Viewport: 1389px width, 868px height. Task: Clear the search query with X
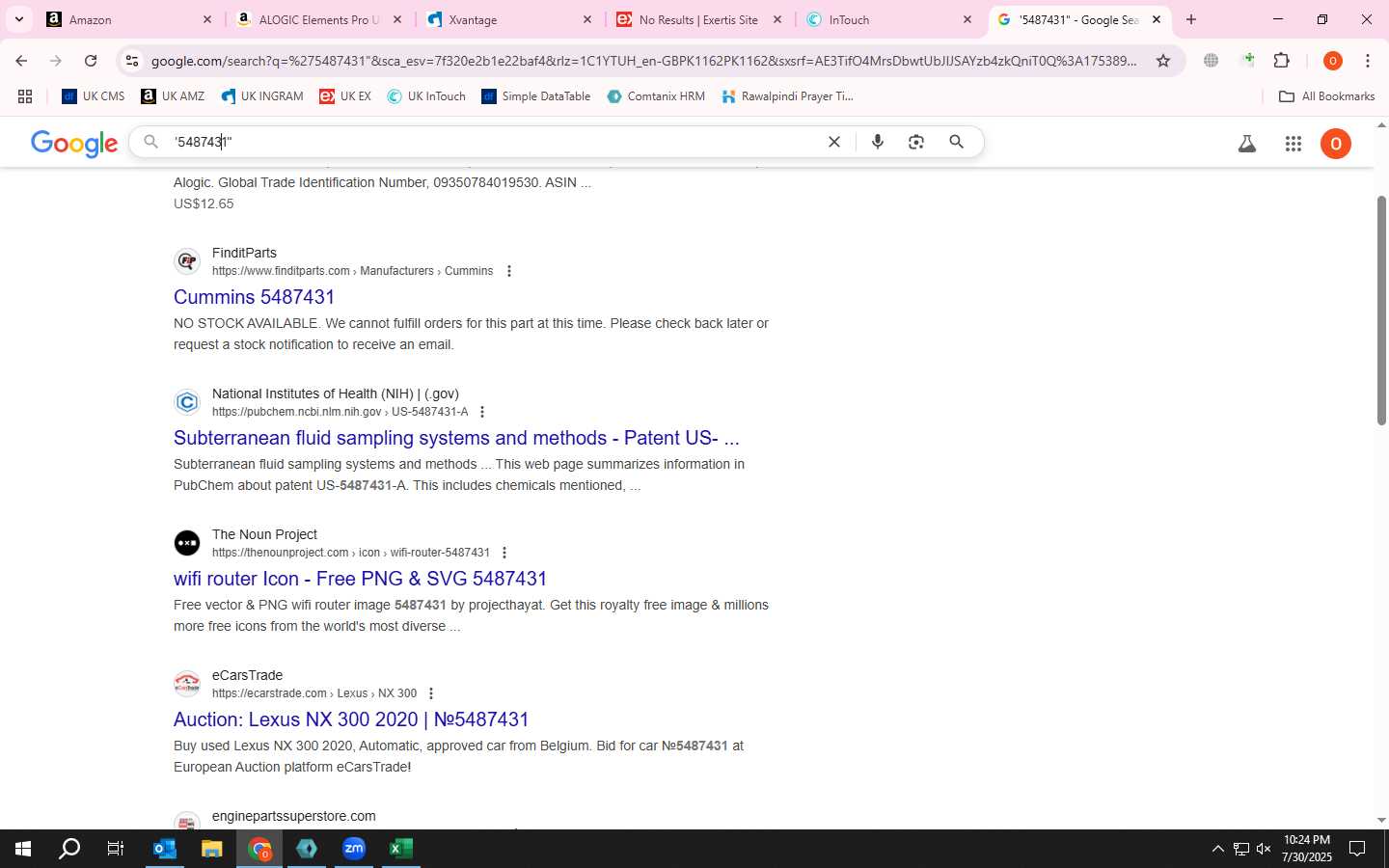834,142
